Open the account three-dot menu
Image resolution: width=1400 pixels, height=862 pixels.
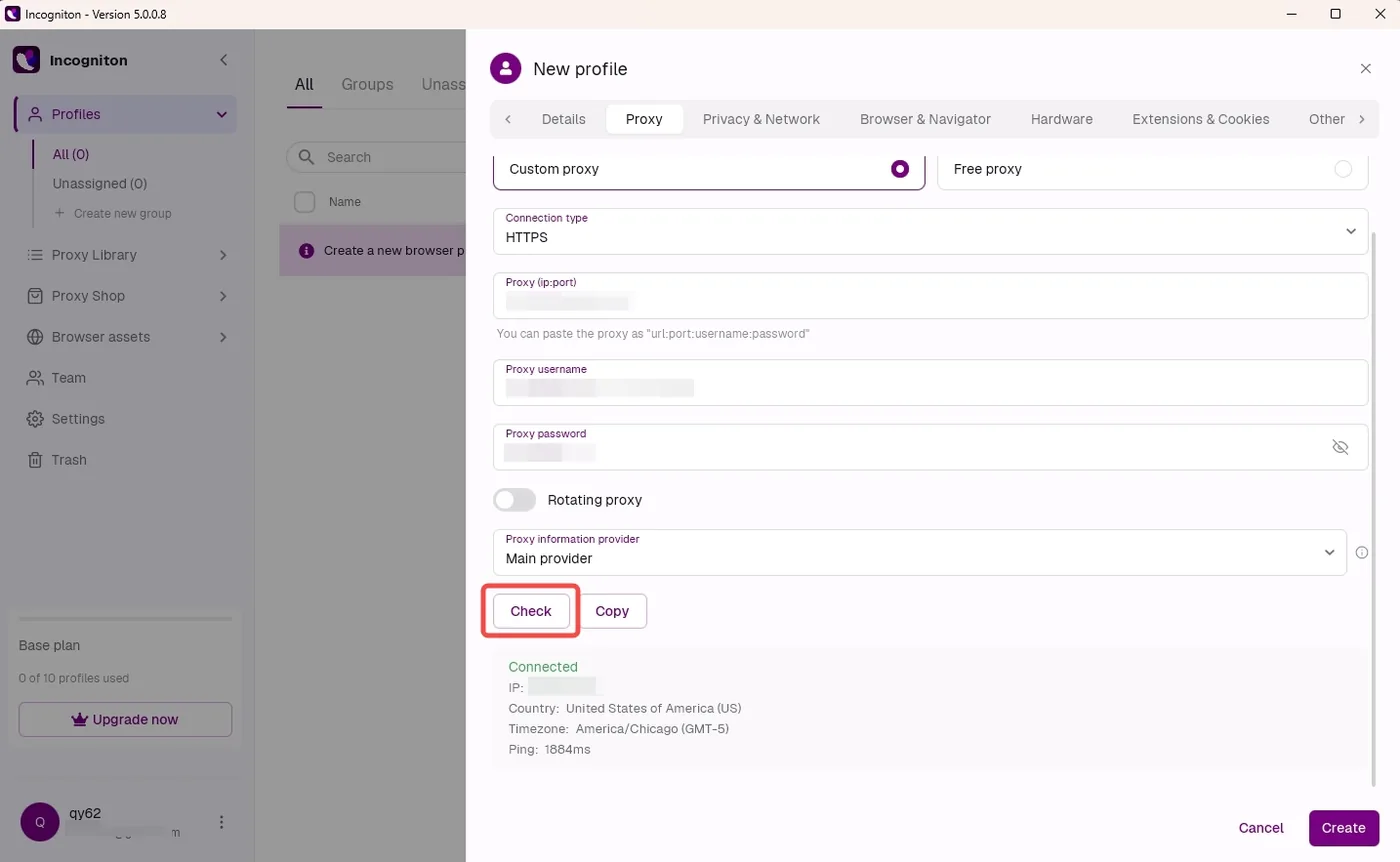(x=222, y=822)
